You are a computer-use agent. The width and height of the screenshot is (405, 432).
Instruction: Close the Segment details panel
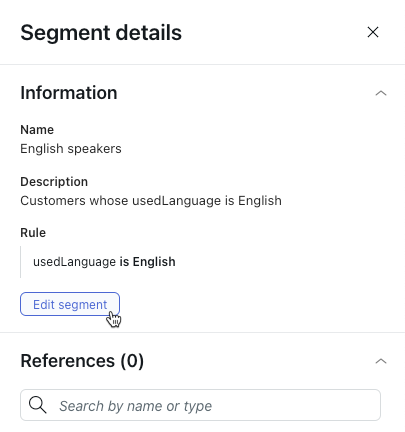click(x=373, y=32)
